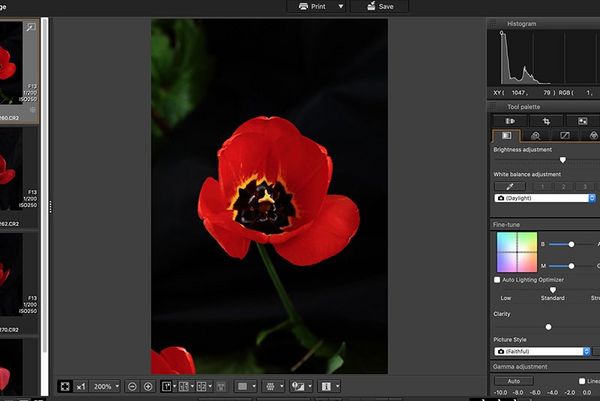Click the dust delete stamp tool icon
Image resolution: width=600 pixels, height=401 pixels.
point(582,121)
